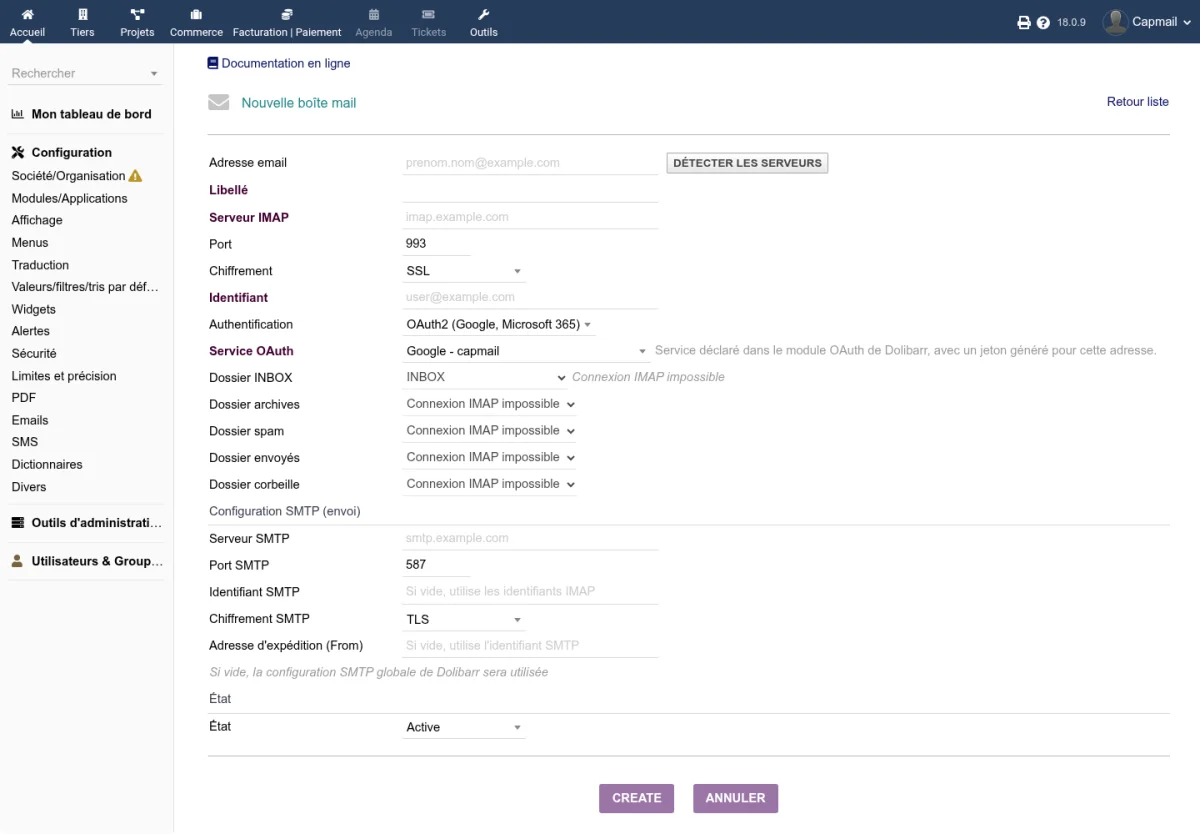
Task: Click the book icon beside Documentation en ligne
Action: tap(213, 63)
